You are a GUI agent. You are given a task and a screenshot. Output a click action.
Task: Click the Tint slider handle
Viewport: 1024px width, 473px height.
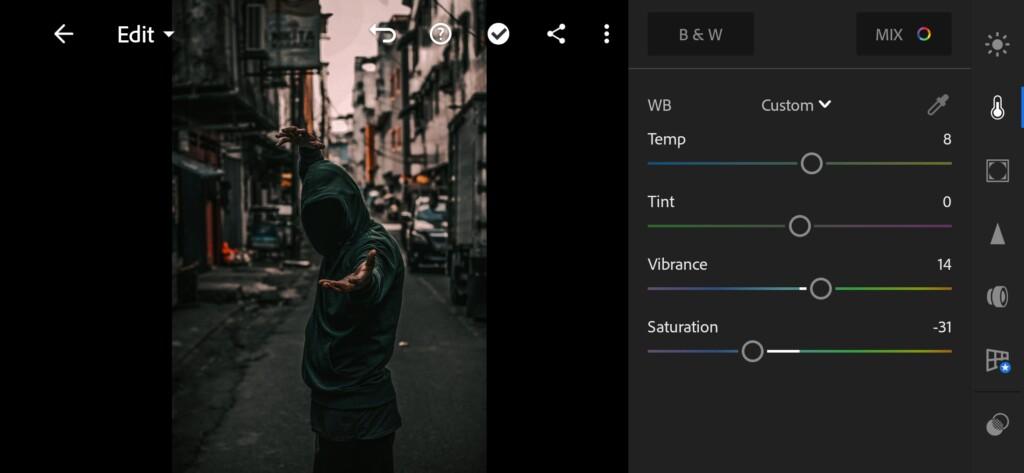click(x=800, y=226)
